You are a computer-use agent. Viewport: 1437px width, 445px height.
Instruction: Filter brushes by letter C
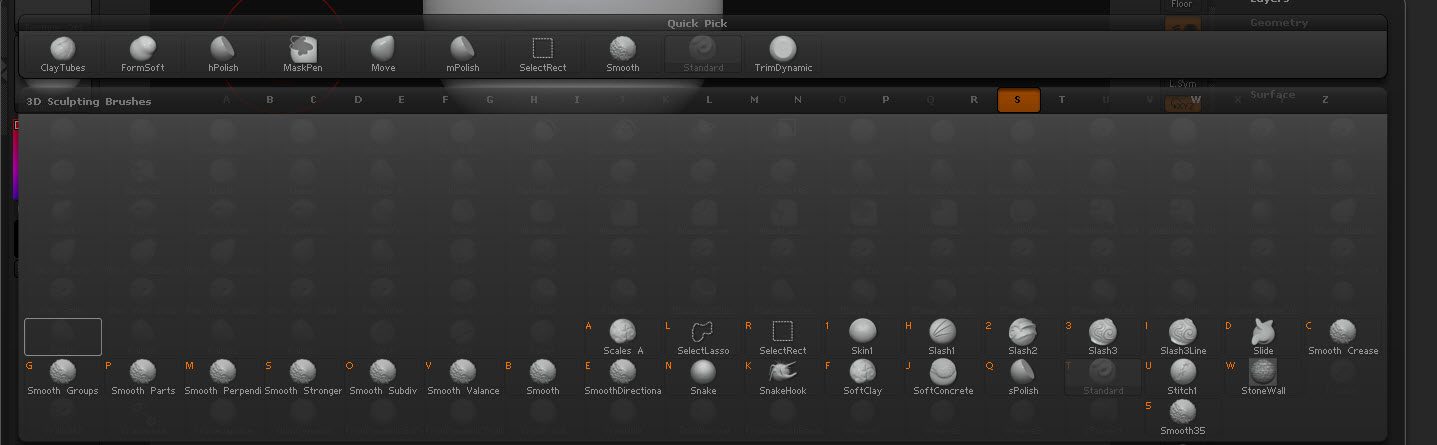click(313, 100)
